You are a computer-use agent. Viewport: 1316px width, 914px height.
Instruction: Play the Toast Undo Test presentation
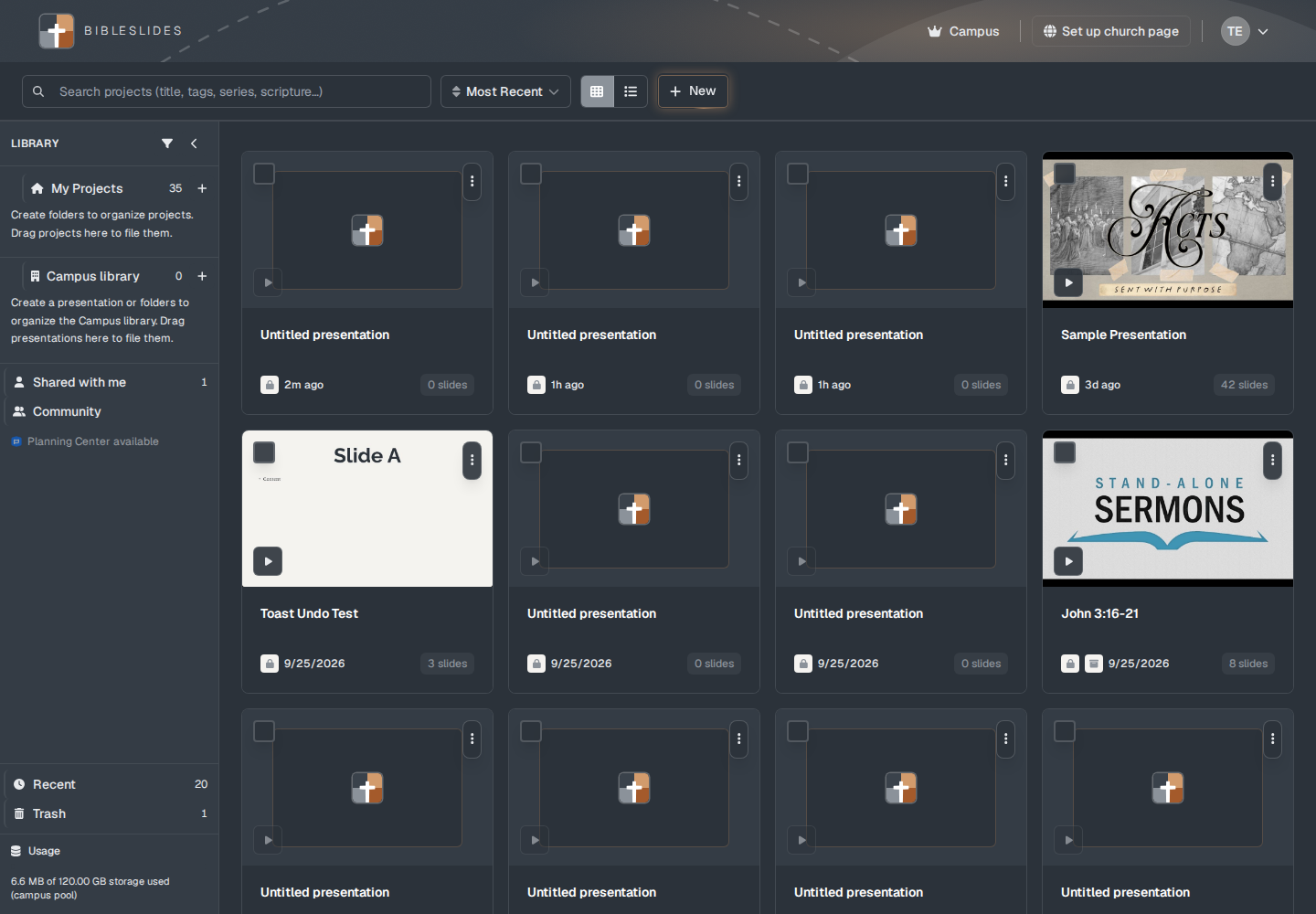[x=268, y=561]
